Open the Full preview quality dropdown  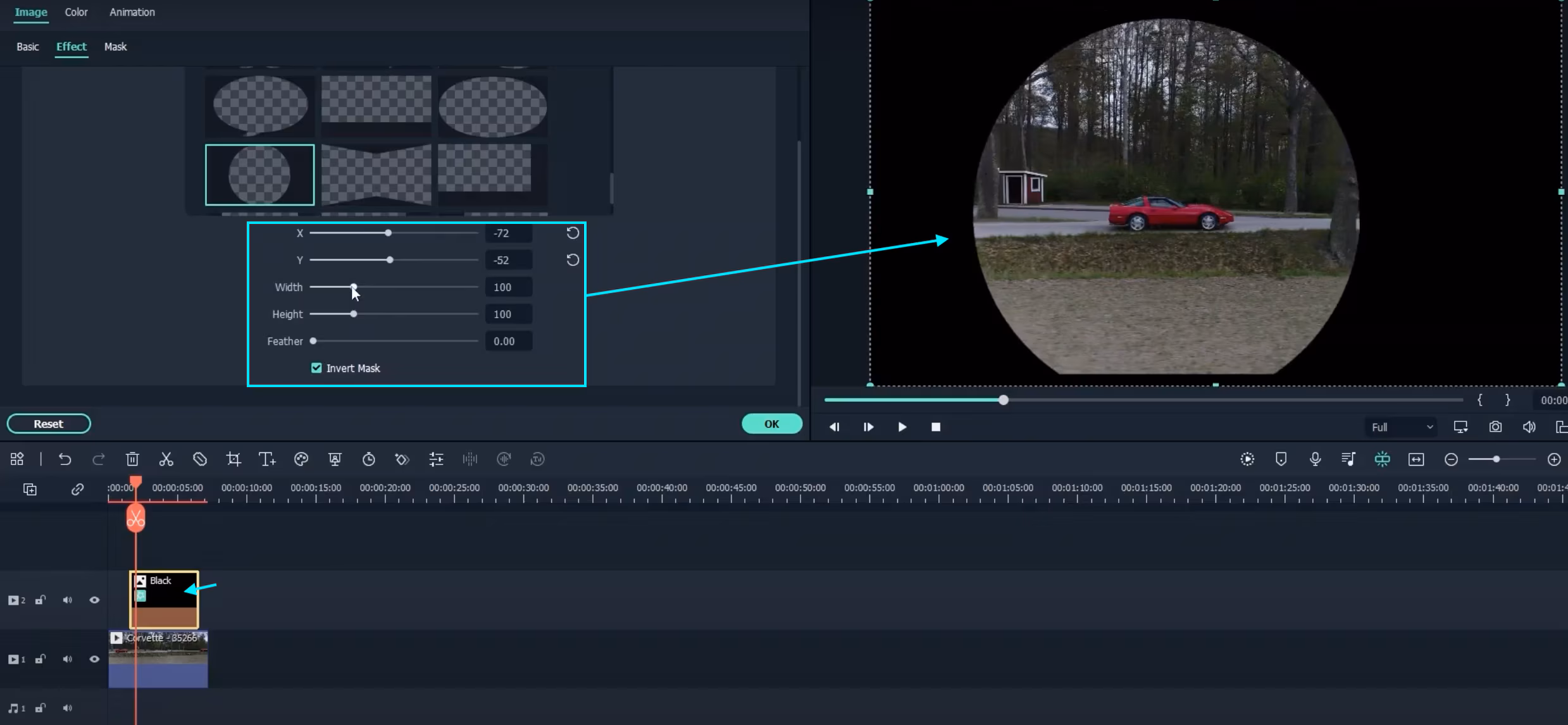tap(1402, 427)
